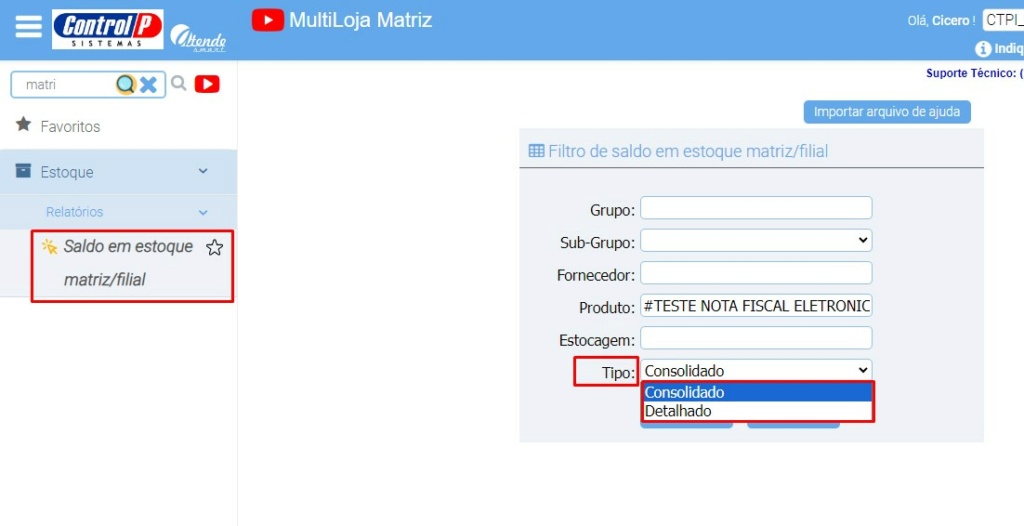
Task: Open YouTube icon in the sidebar
Action: click(x=207, y=84)
